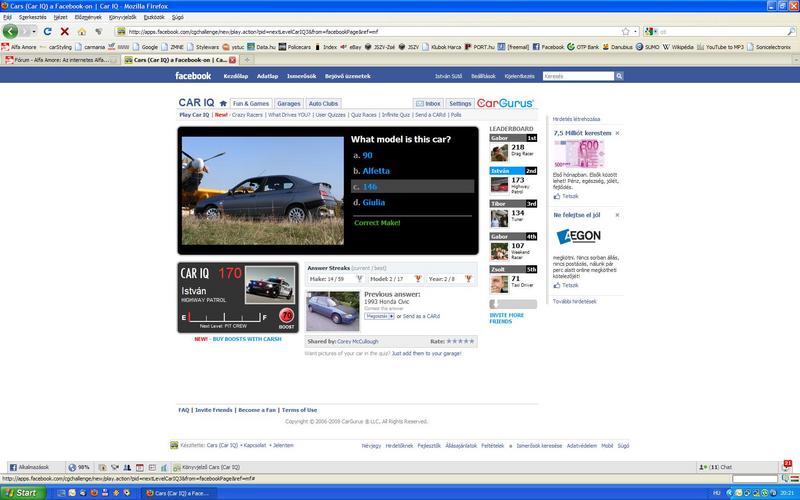
Task: Open the Infinite Quiz link
Action: tap(396, 115)
